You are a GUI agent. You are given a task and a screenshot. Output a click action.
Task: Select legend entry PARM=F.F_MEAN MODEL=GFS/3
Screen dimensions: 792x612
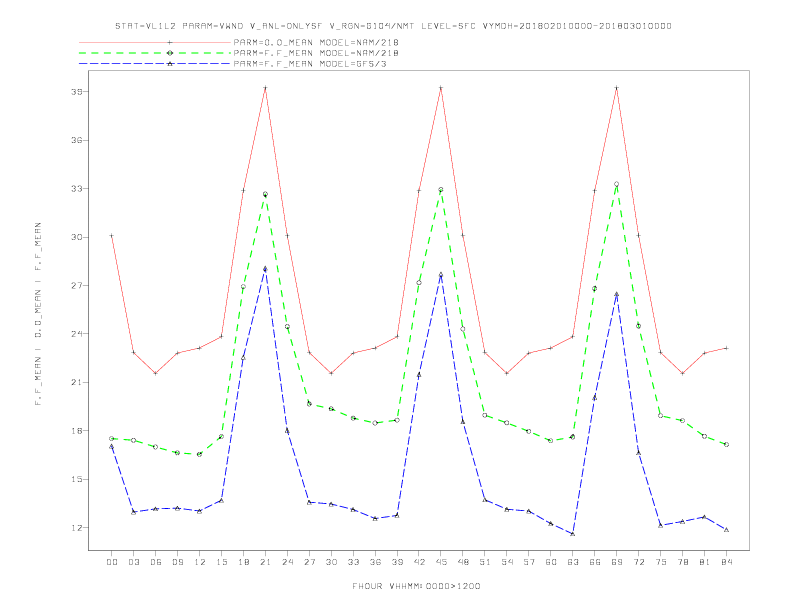310,64
